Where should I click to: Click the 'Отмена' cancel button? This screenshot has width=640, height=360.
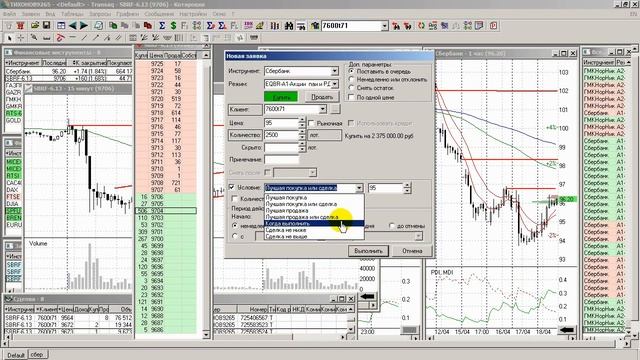click(412, 251)
